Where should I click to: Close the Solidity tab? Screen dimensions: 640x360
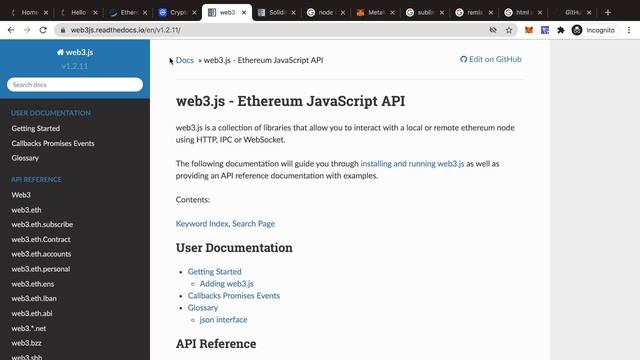tap(293, 12)
